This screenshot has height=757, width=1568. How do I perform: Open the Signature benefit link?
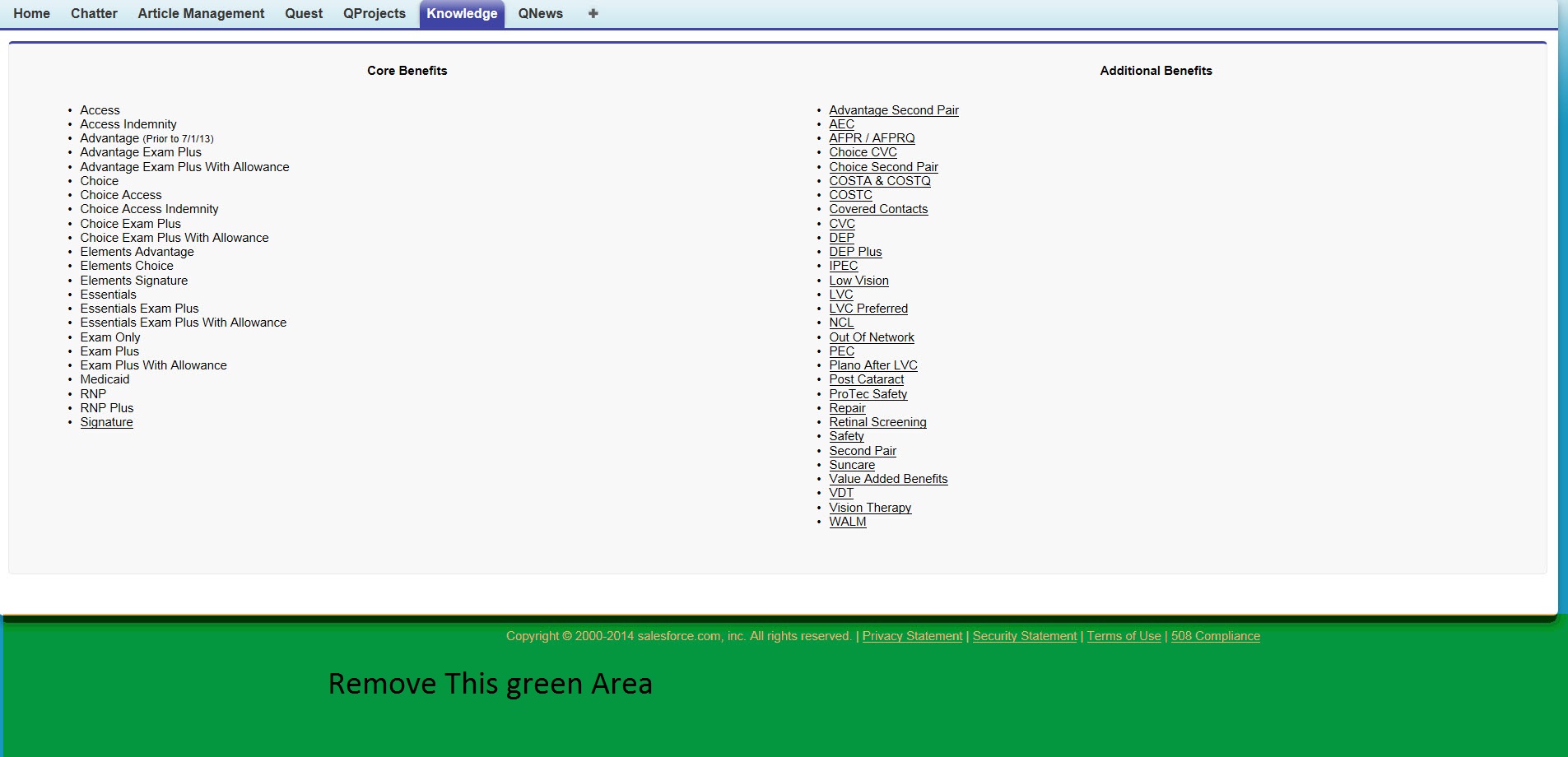[x=106, y=422]
